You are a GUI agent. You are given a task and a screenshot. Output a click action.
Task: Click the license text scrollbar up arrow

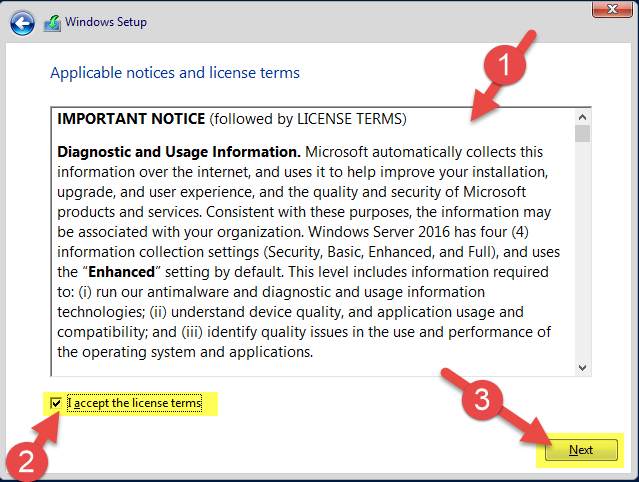point(582,117)
